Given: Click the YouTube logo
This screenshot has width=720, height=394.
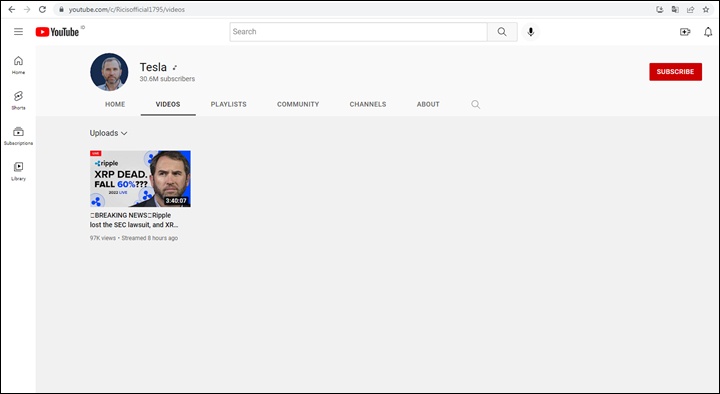Looking at the screenshot, I should click(x=57, y=32).
